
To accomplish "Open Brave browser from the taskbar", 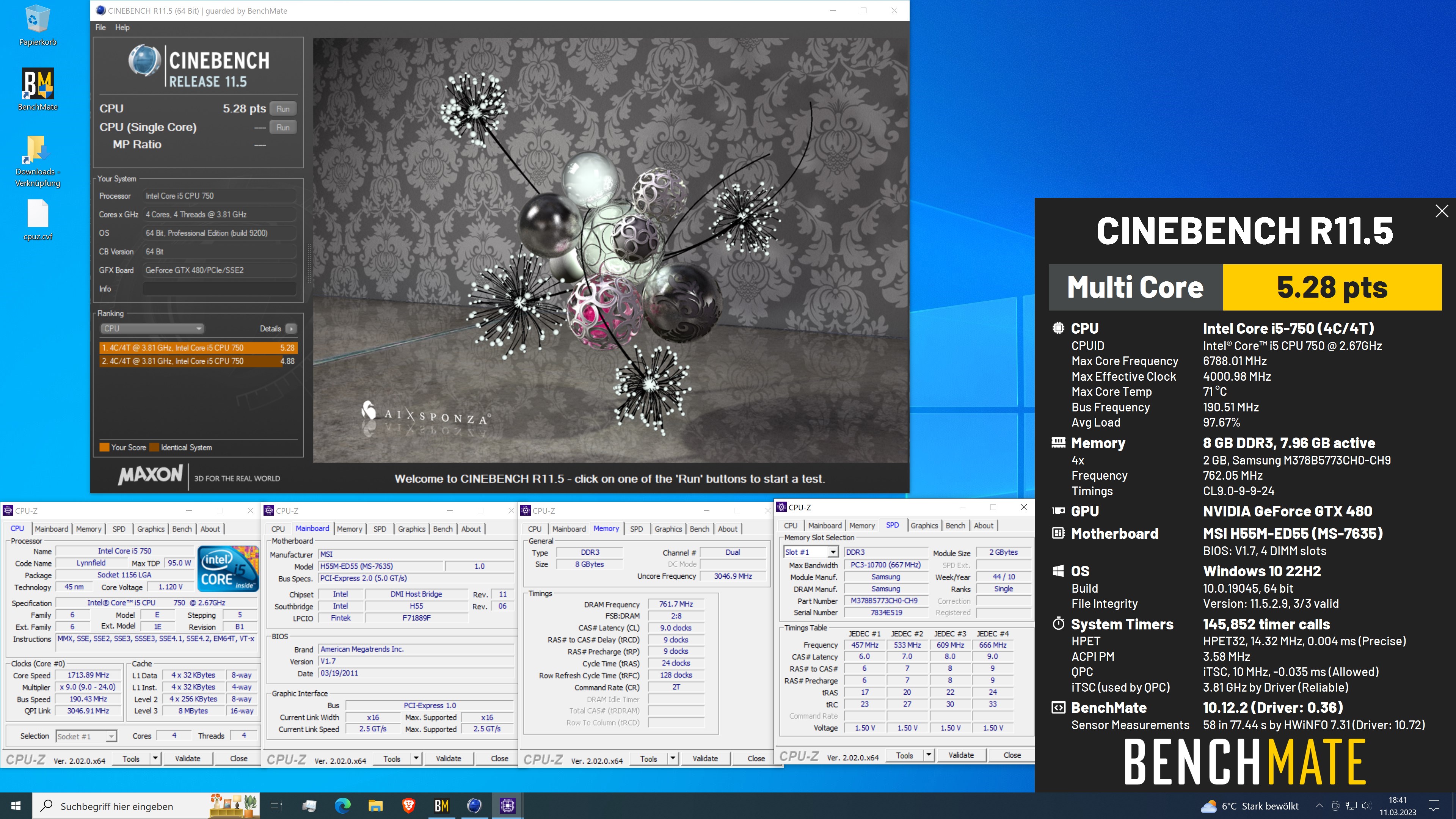I will pyautogui.click(x=408, y=805).
